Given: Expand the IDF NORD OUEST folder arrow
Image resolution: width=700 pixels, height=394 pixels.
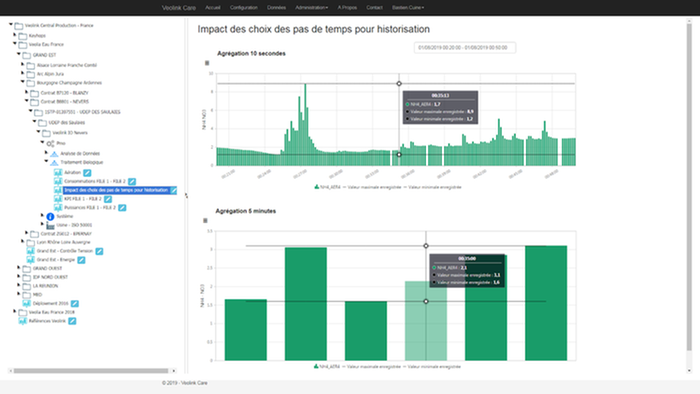Looking at the screenshot, I should [x=19, y=276].
